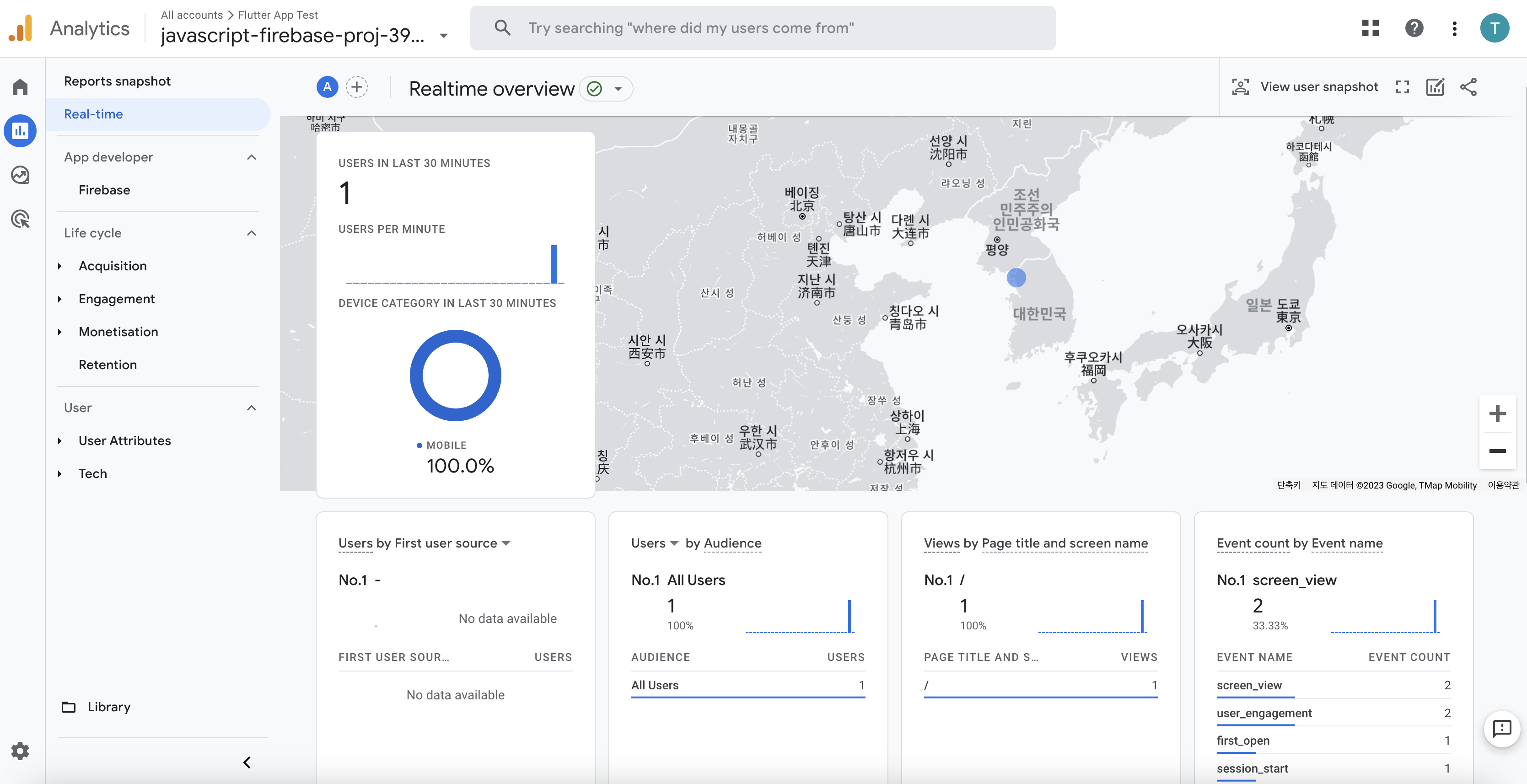
Task: Open the Google apps grid icon
Action: (1370, 28)
